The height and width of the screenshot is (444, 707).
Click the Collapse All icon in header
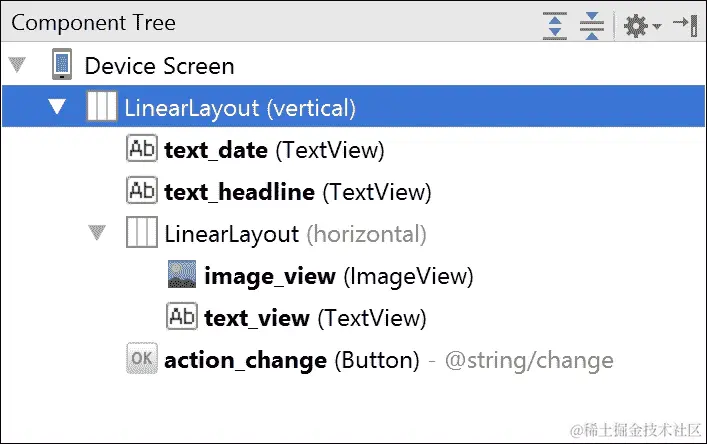(592, 23)
